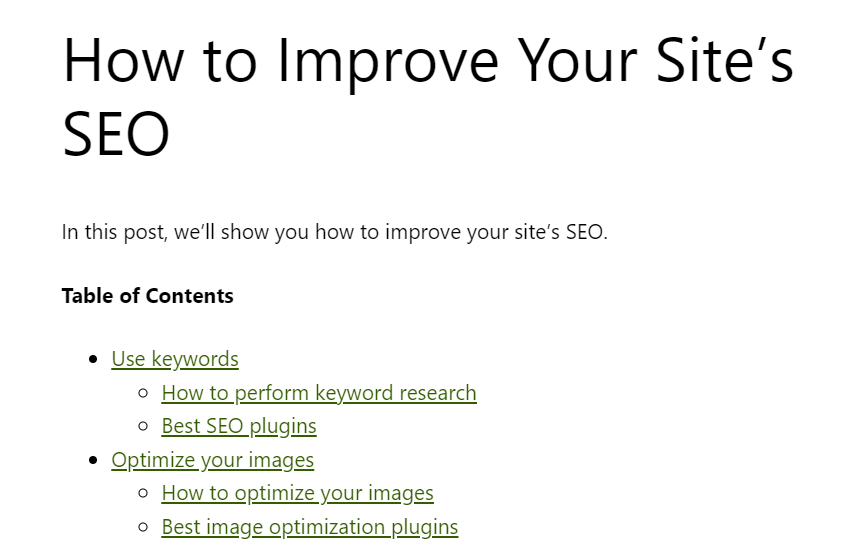The image size is (846, 559).
Task: Click hollow bullet beside How to optimize your images
Action: (144, 493)
